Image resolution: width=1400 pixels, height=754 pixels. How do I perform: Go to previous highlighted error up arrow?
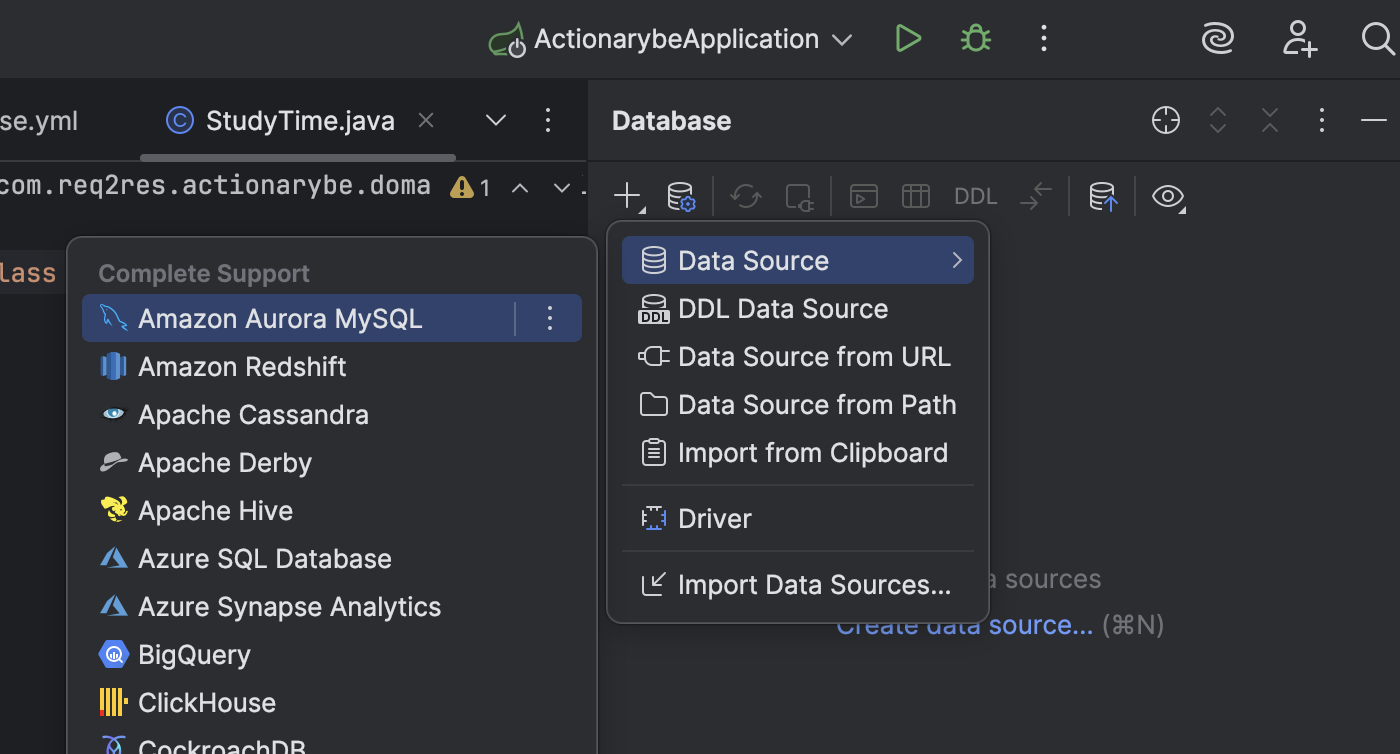pos(520,188)
